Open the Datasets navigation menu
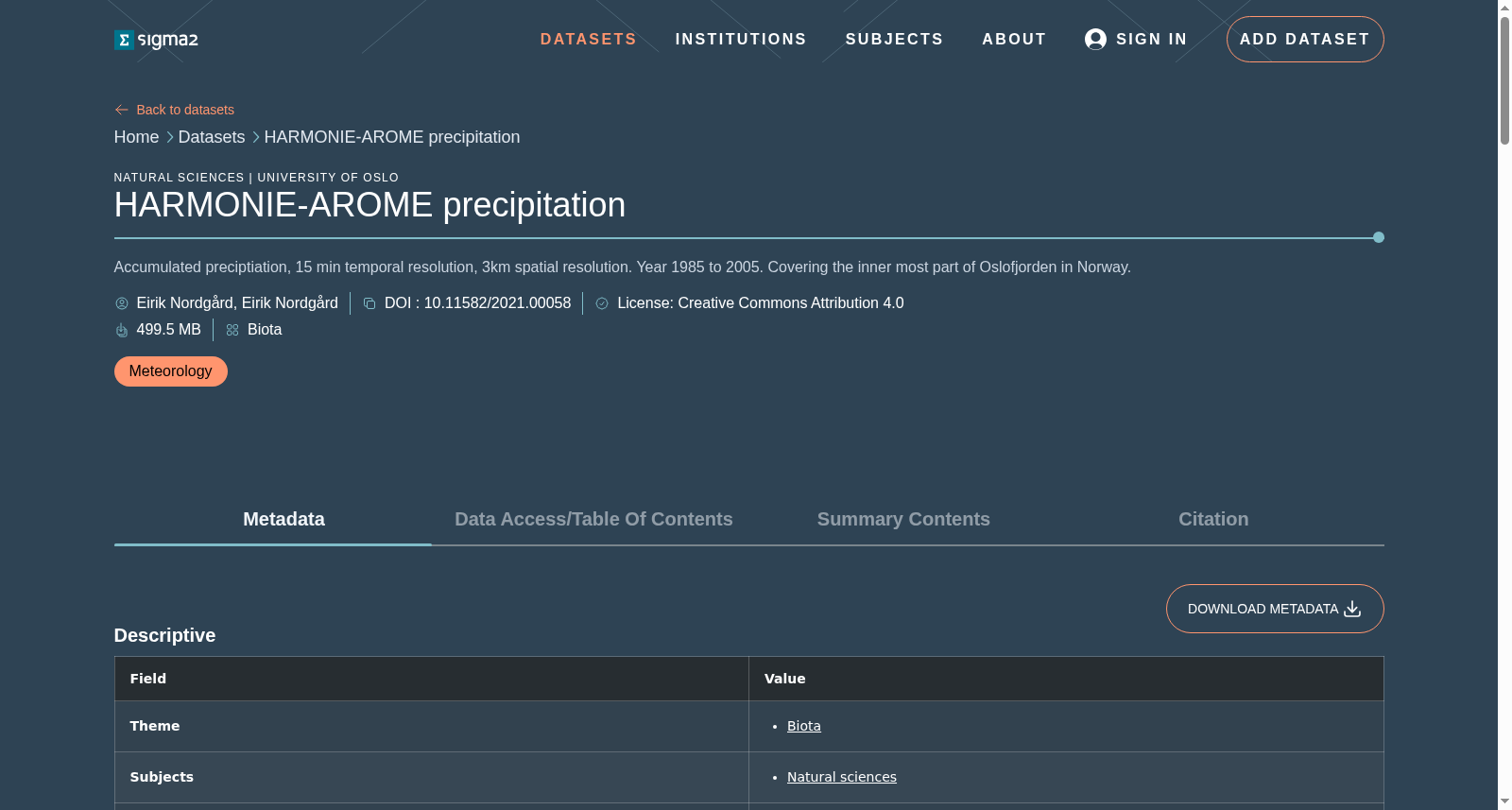This screenshot has height=810, width=1512. pos(588,39)
